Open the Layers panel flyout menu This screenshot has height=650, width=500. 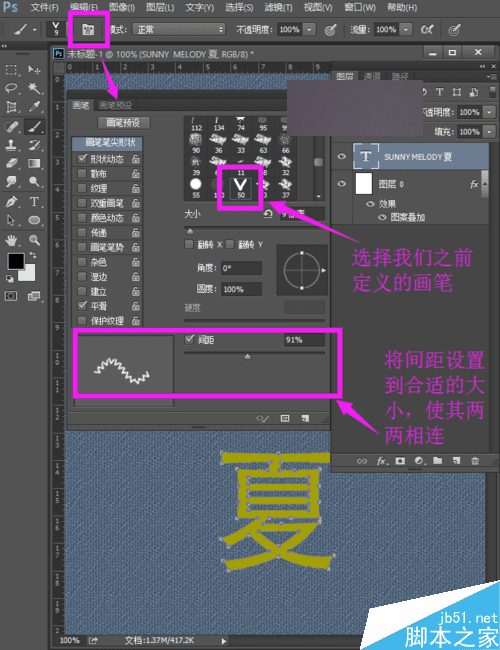click(493, 76)
